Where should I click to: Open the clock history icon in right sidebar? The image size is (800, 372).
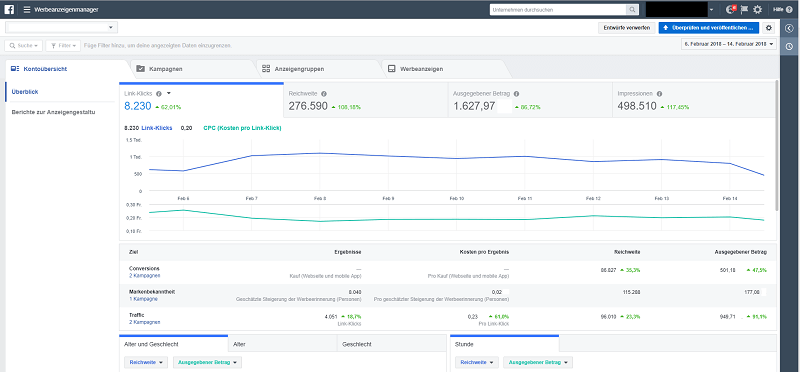pos(789,46)
